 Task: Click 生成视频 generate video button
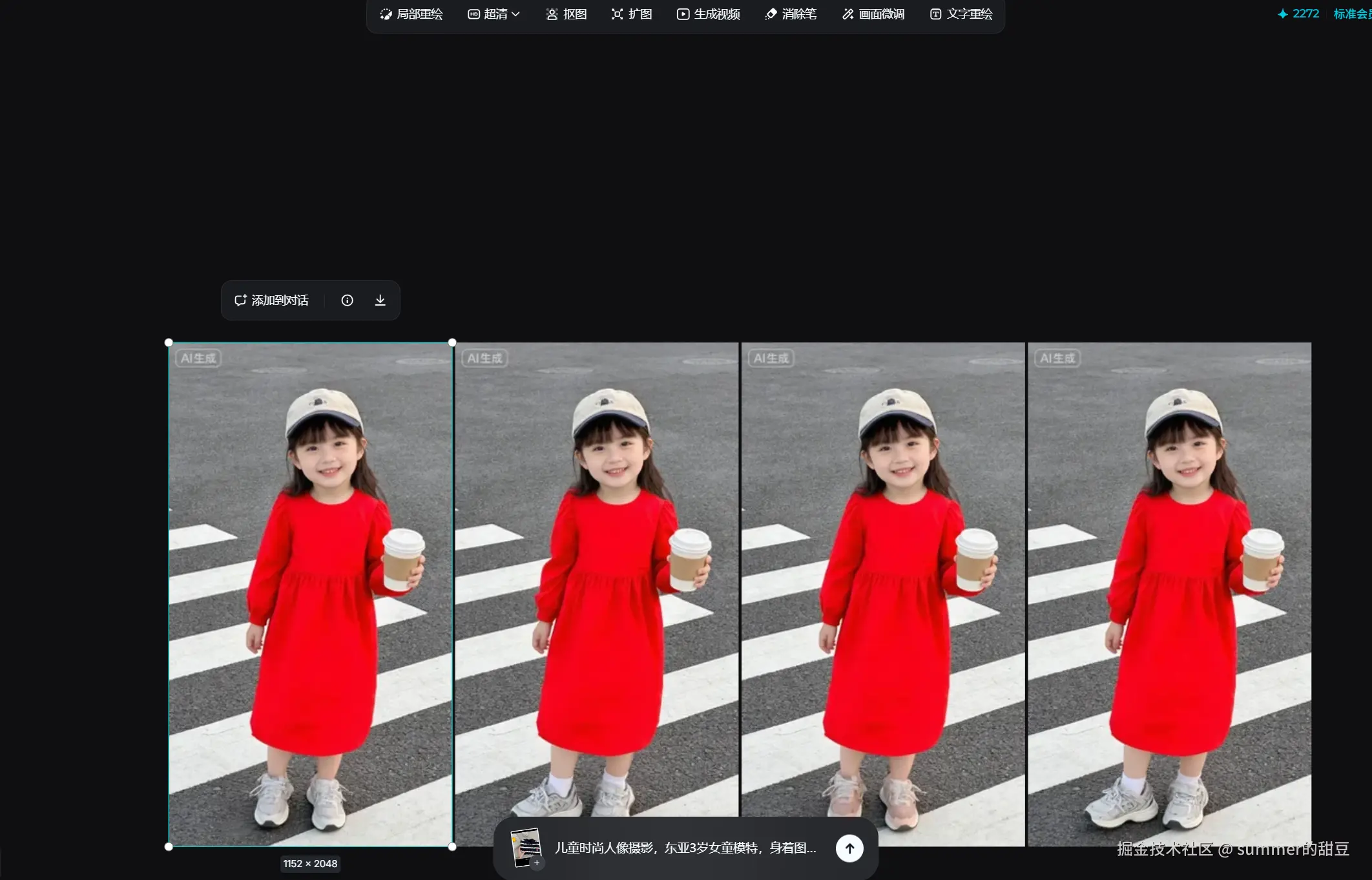(709, 14)
